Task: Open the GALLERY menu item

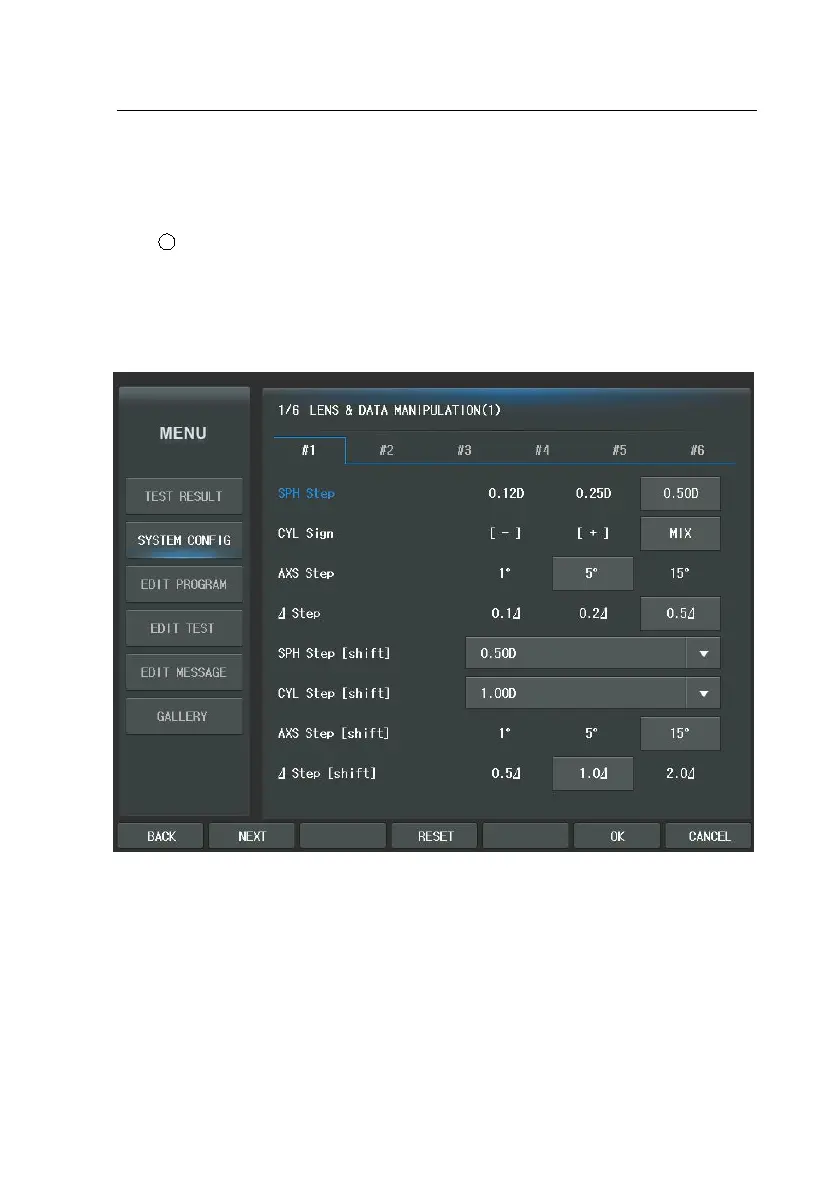Action: 184,716
